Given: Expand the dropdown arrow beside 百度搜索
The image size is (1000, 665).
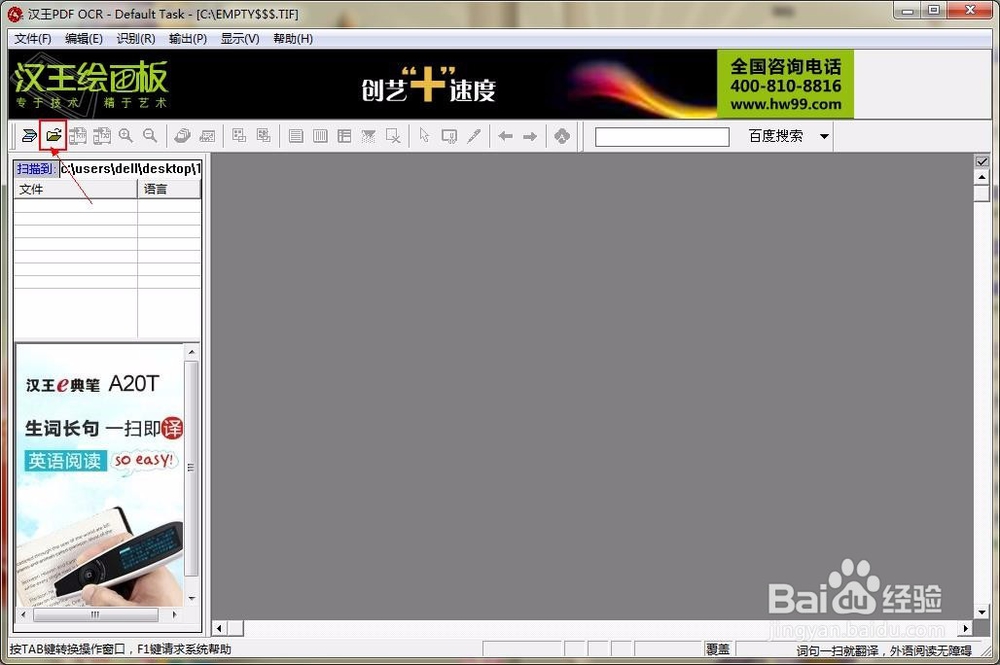Looking at the screenshot, I should click(824, 136).
